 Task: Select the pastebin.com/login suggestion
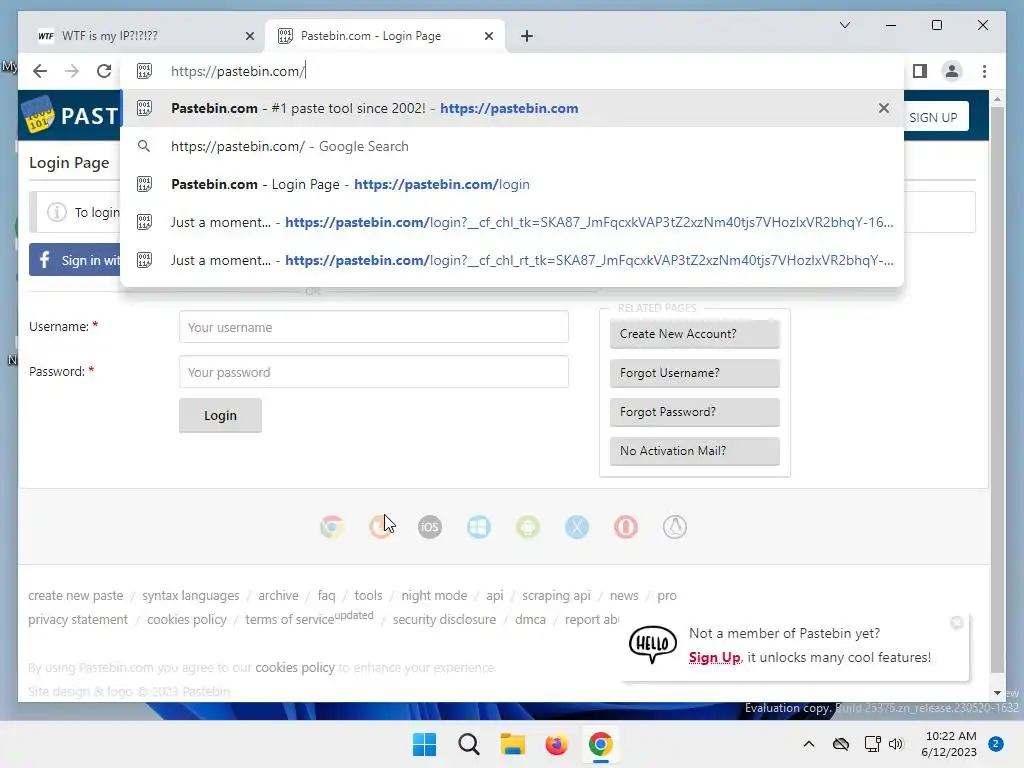pyautogui.click(x=512, y=184)
